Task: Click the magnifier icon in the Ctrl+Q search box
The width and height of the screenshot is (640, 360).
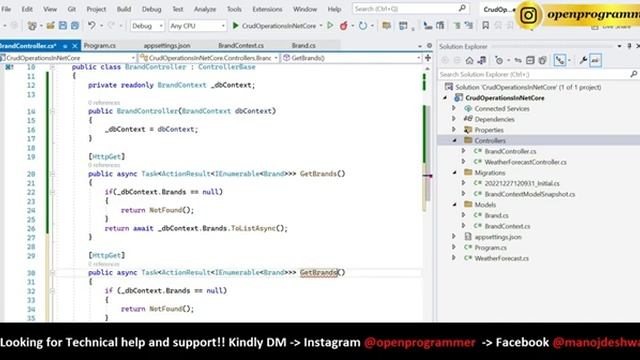Action: point(462,8)
